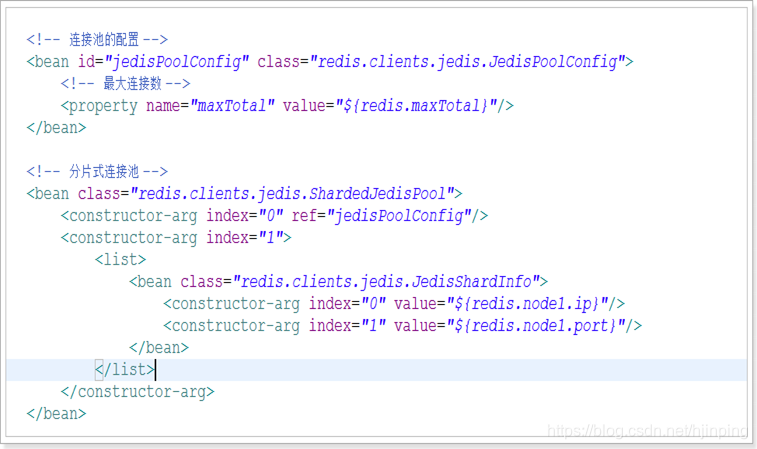Click class value "redis.clients.jedis.JedisPoolConfig"
This screenshot has height=449, width=757.
click(x=467, y=62)
